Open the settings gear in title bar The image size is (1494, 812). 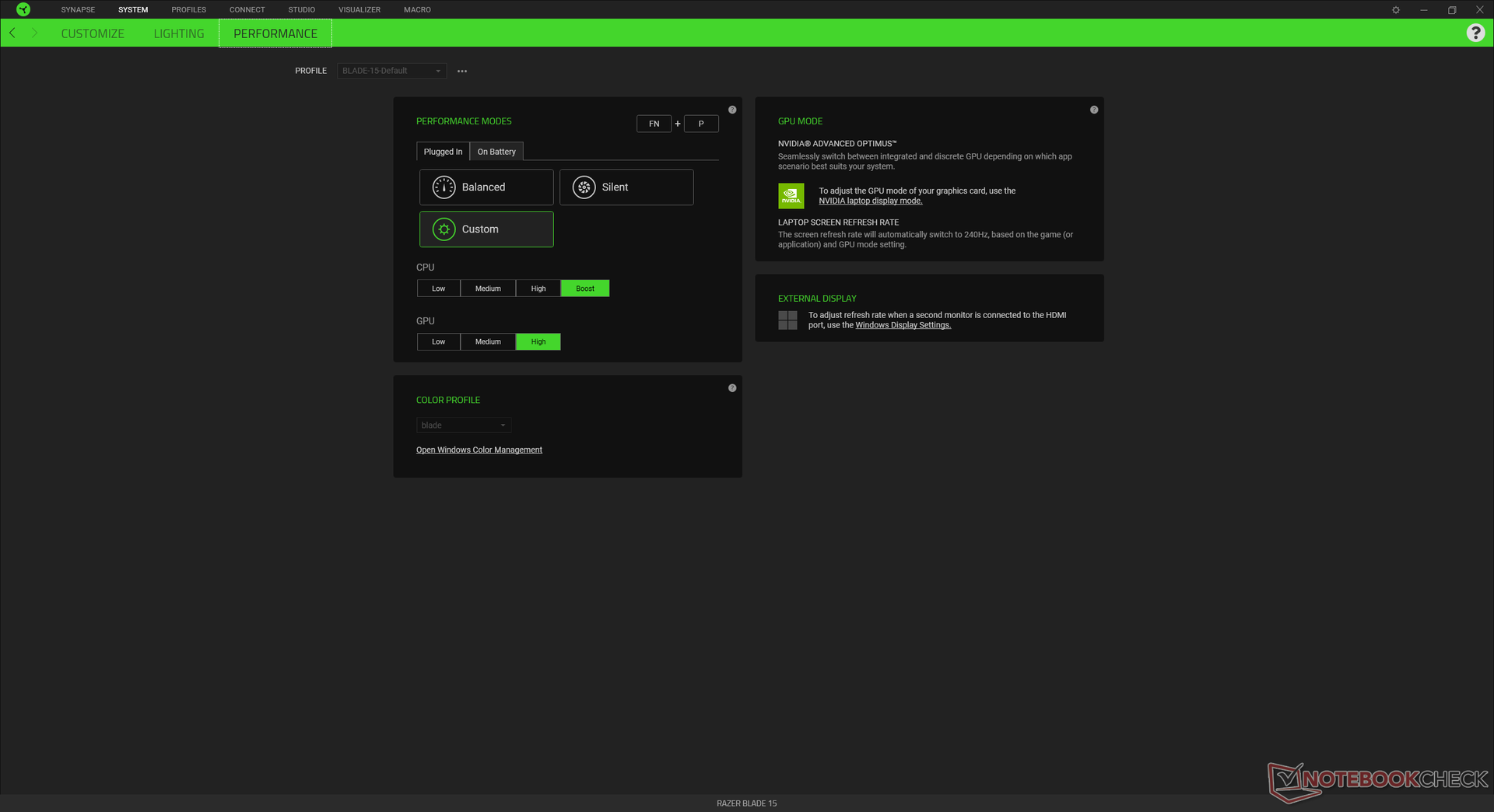click(1396, 10)
